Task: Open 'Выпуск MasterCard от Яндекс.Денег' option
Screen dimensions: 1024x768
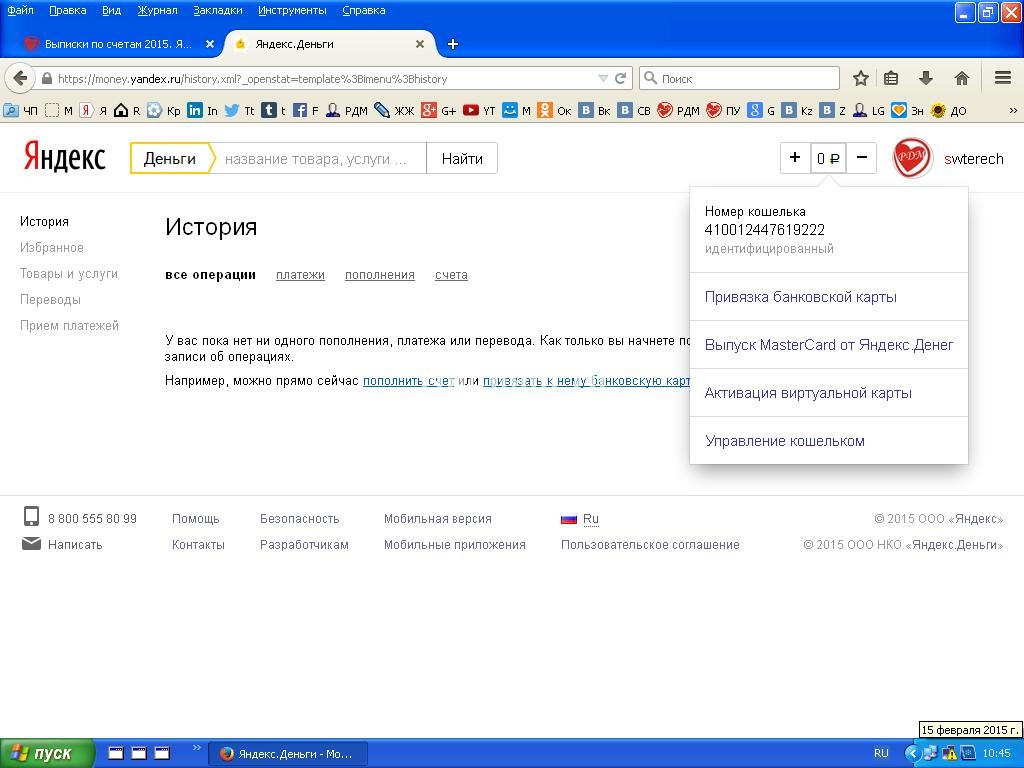Action: [x=829, y=344]
